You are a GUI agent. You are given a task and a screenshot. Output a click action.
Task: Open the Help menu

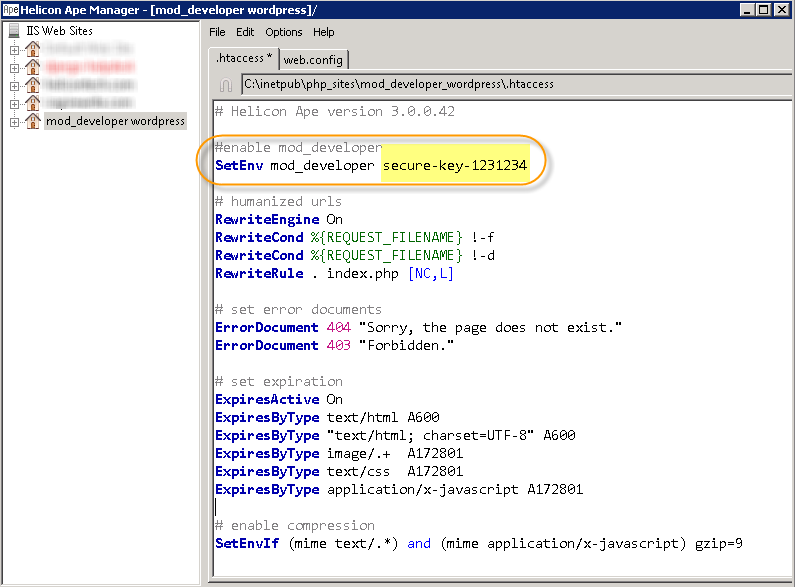pos(323,32)
